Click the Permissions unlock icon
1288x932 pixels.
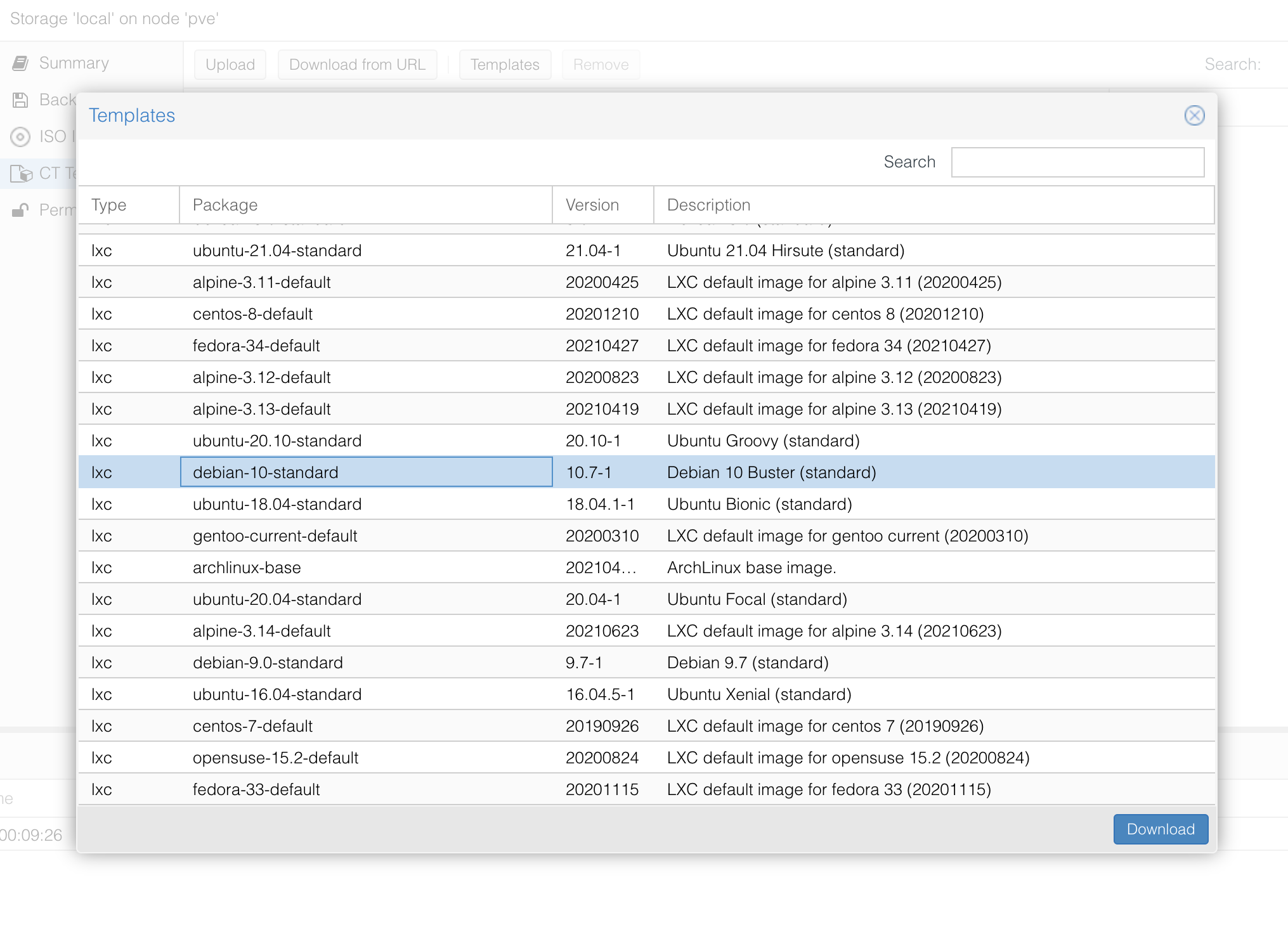pyautogui.click(x=20, y=210)
